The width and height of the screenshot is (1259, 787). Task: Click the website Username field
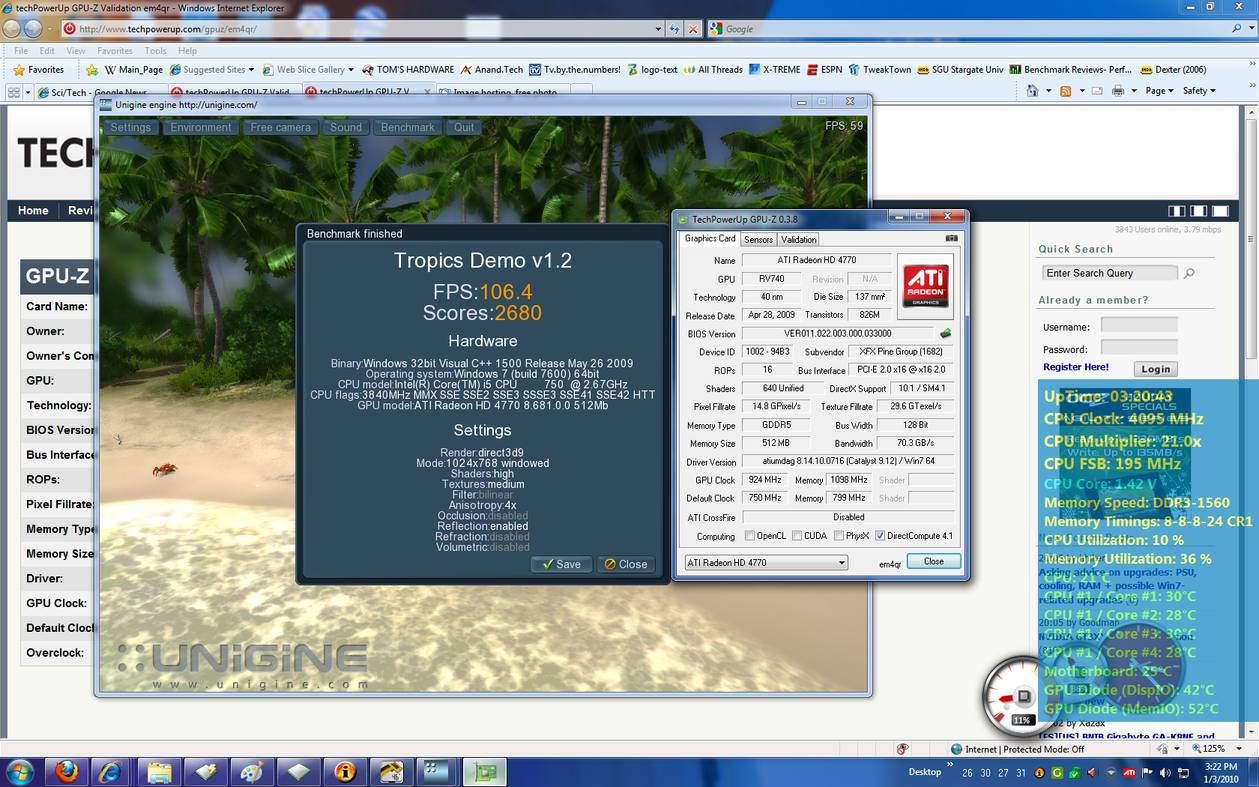click(1139, 325)
